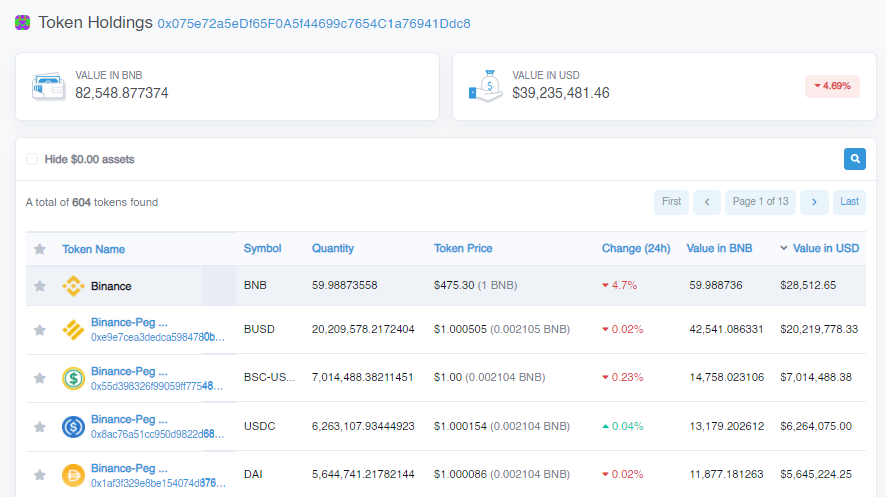886x497 pixels.
Task: Sort by Change (24h) column header
Action: [x=636, y=248]
